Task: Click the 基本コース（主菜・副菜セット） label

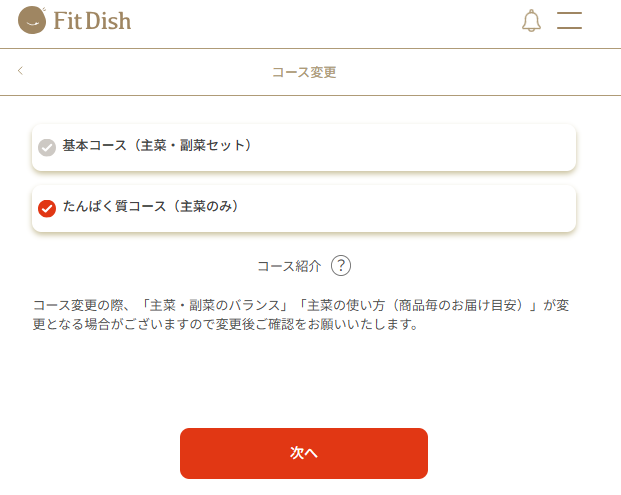Action: (156, 146)
